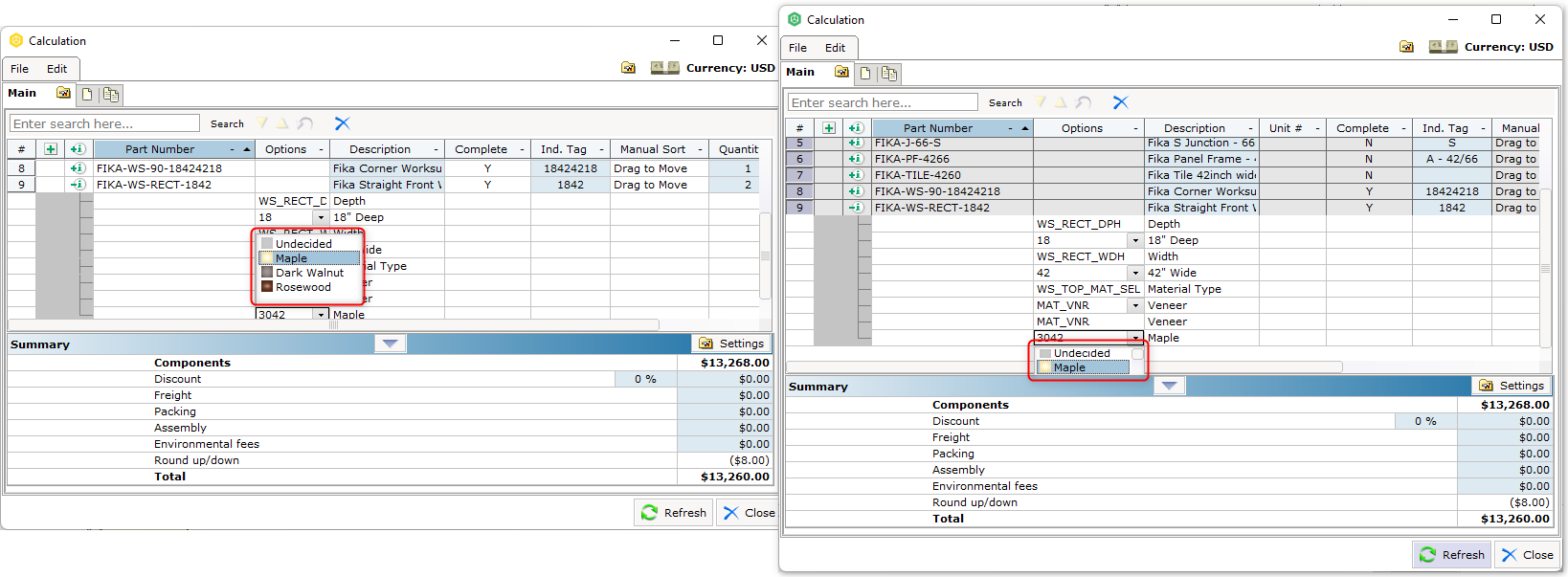Click the money currency icon in left window
The height and width of the screenshot is (577, 1568).
[x=664, y=68]
